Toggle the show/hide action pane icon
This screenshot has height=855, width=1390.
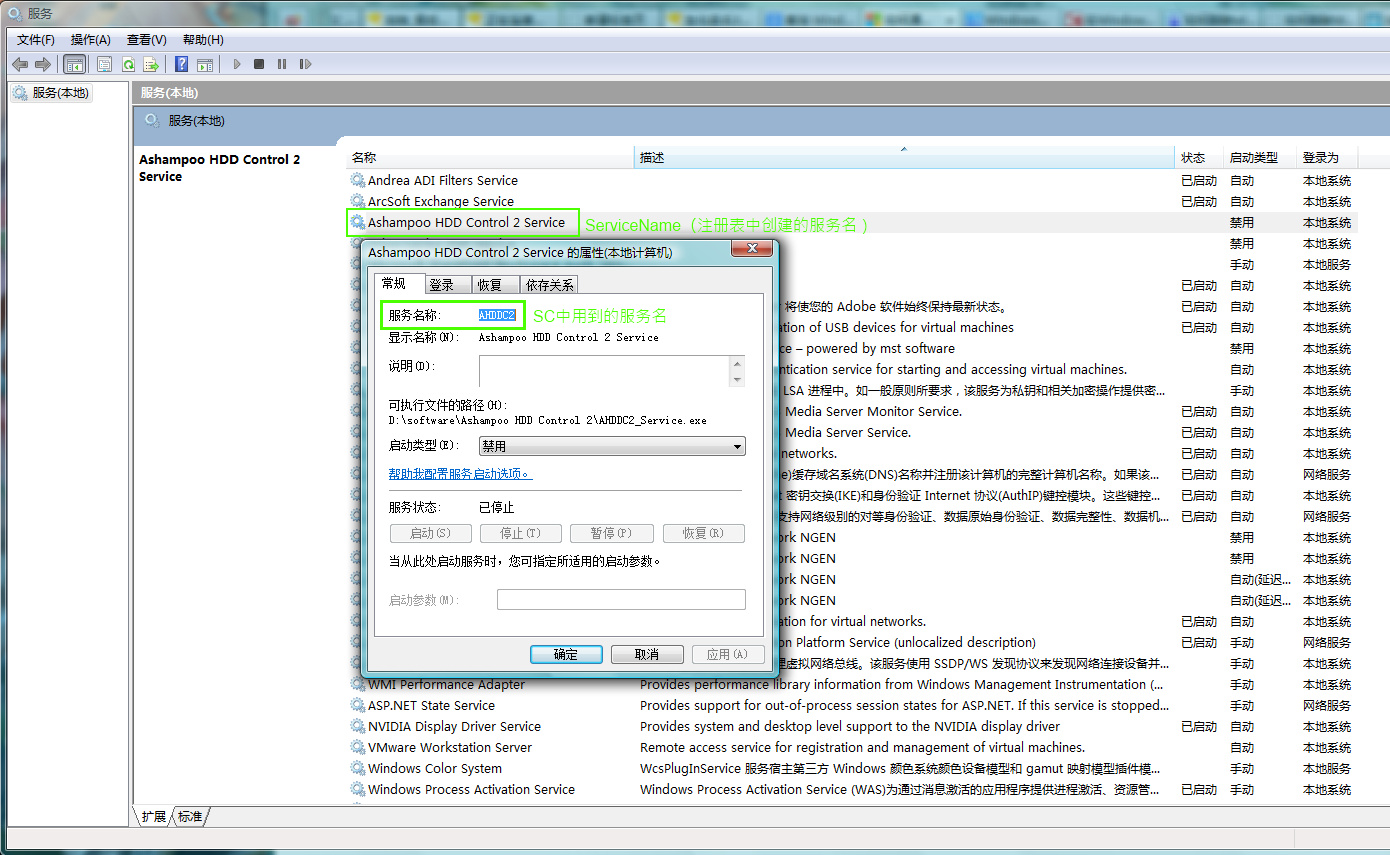pyautogui.click(x=205, y=64)
